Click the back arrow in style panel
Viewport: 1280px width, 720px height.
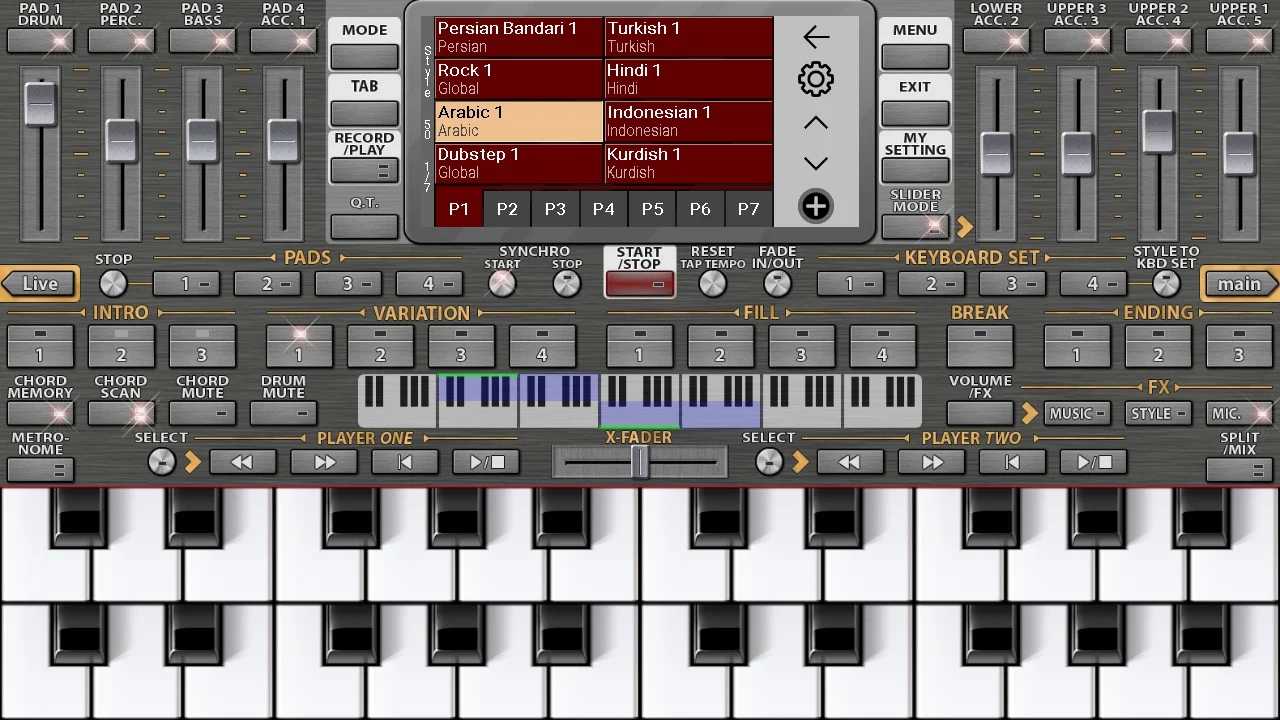(816, 38)
